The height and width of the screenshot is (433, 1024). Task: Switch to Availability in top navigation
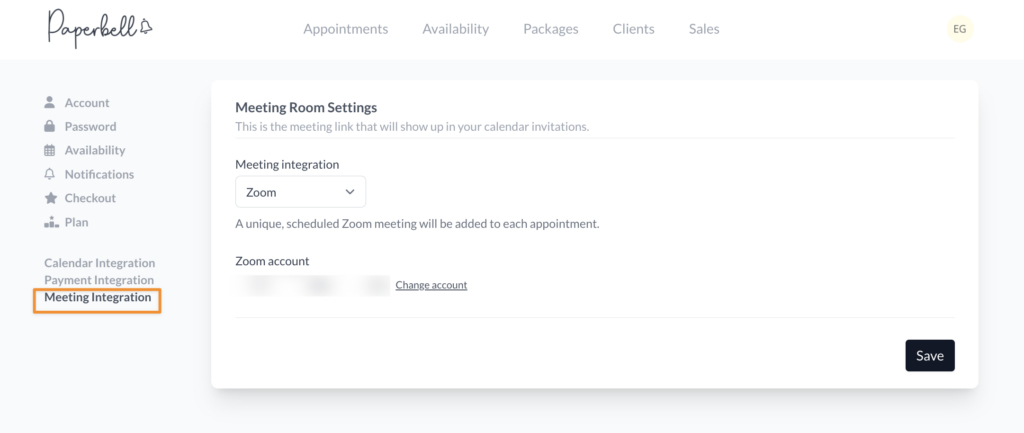pyautogui.click(x=455, y=29)
